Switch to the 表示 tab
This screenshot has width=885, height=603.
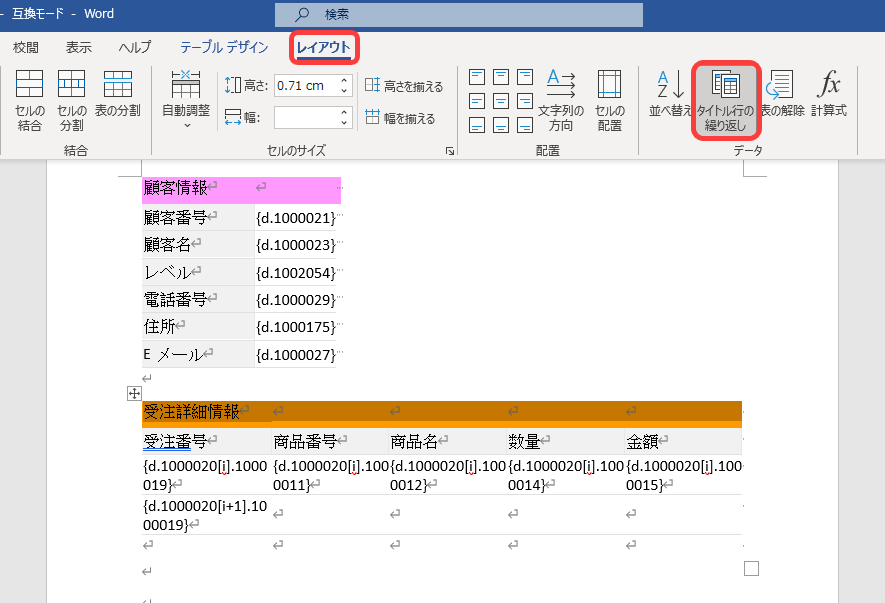(79, 47)
